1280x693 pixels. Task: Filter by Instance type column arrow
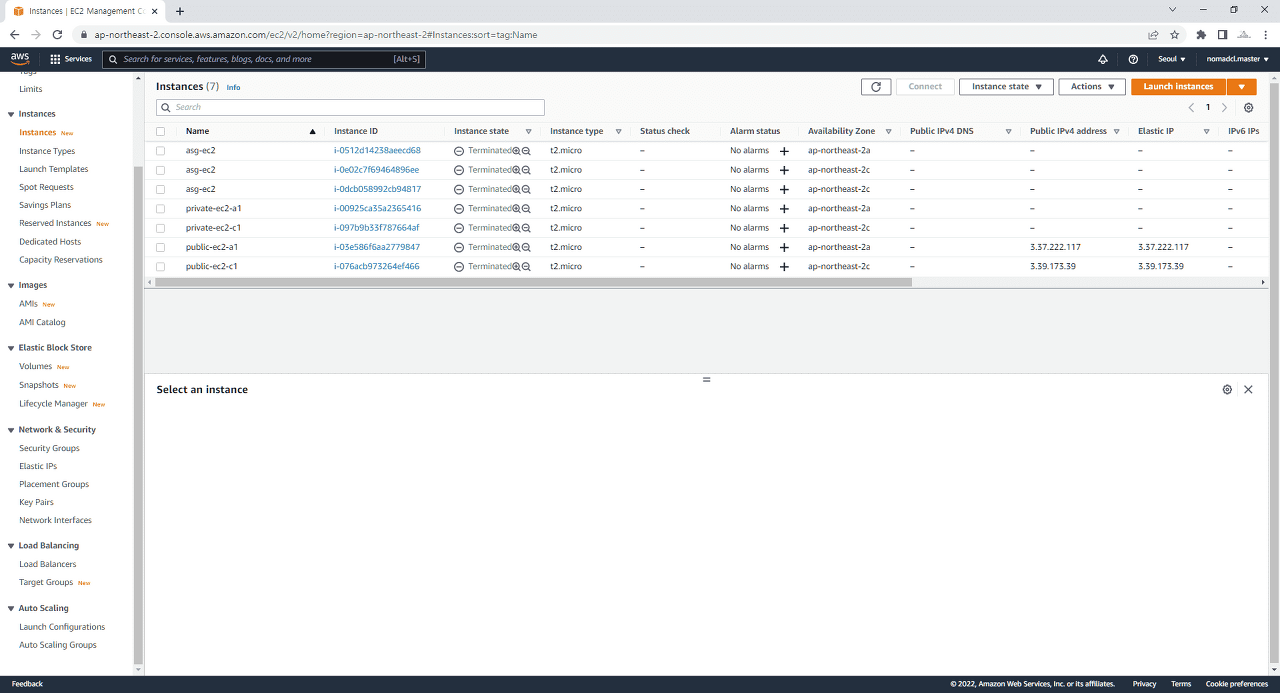pyautogui.click(x=618, y=132)
